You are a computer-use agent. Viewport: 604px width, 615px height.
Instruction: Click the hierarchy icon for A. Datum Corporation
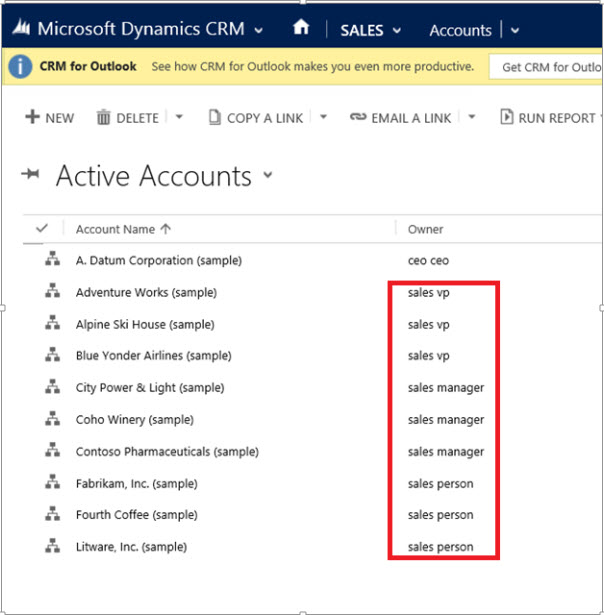point(52,260)
